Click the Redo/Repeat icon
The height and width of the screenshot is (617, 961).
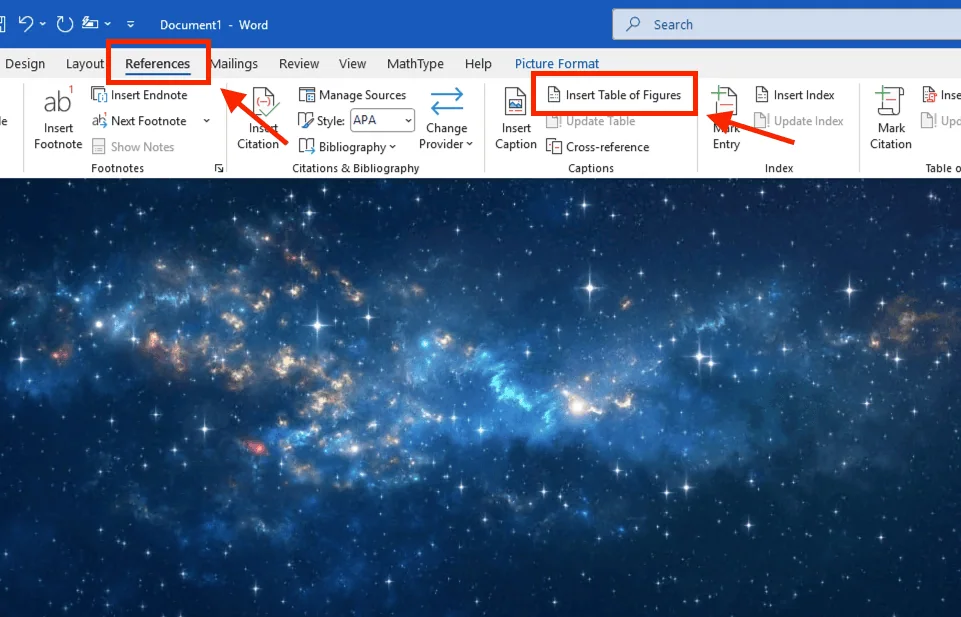(65, 24)
